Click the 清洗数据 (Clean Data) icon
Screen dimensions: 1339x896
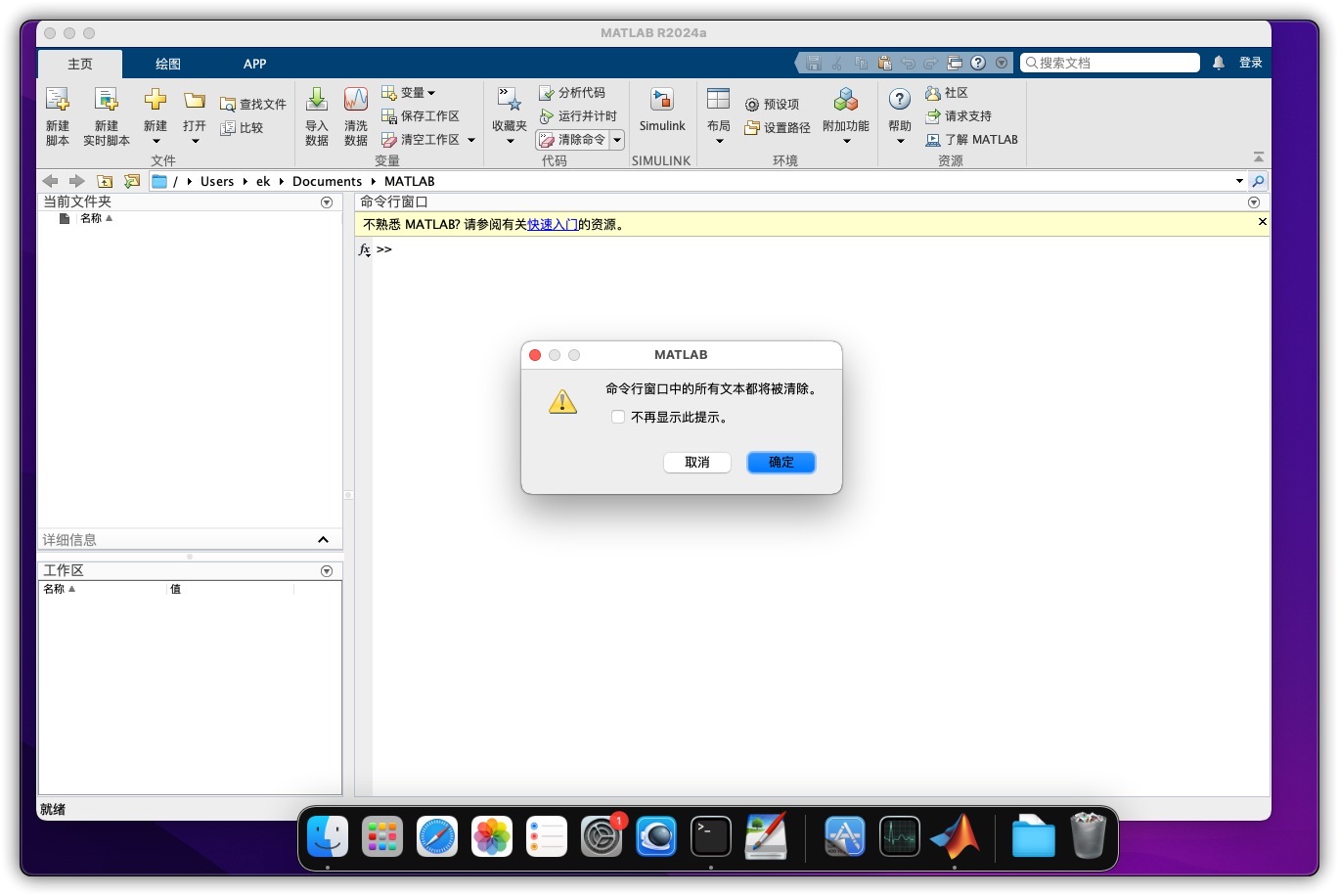pos(356,100)
